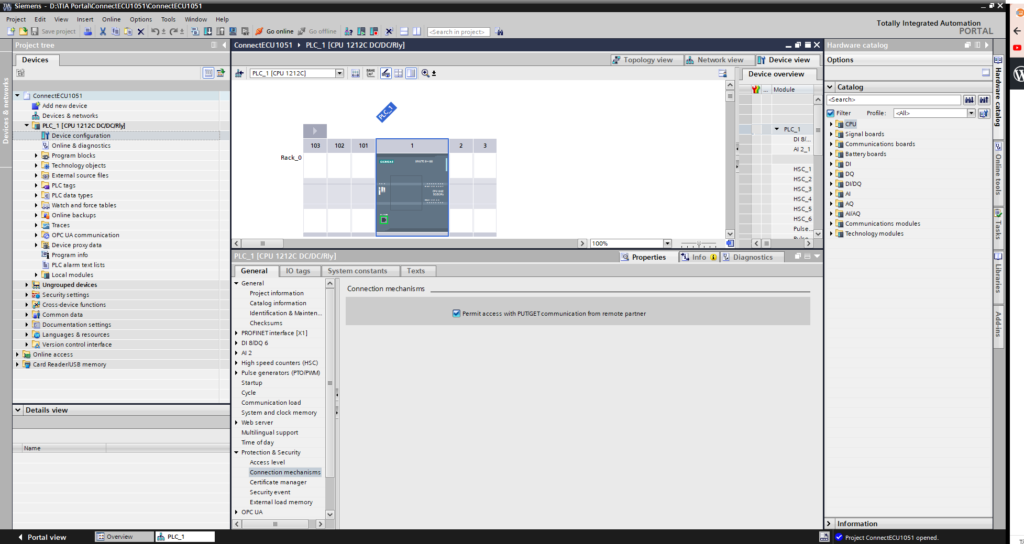Switch to Topology view tab
The width and height of the screenshot is (1024, 544).
click(643, 59)
